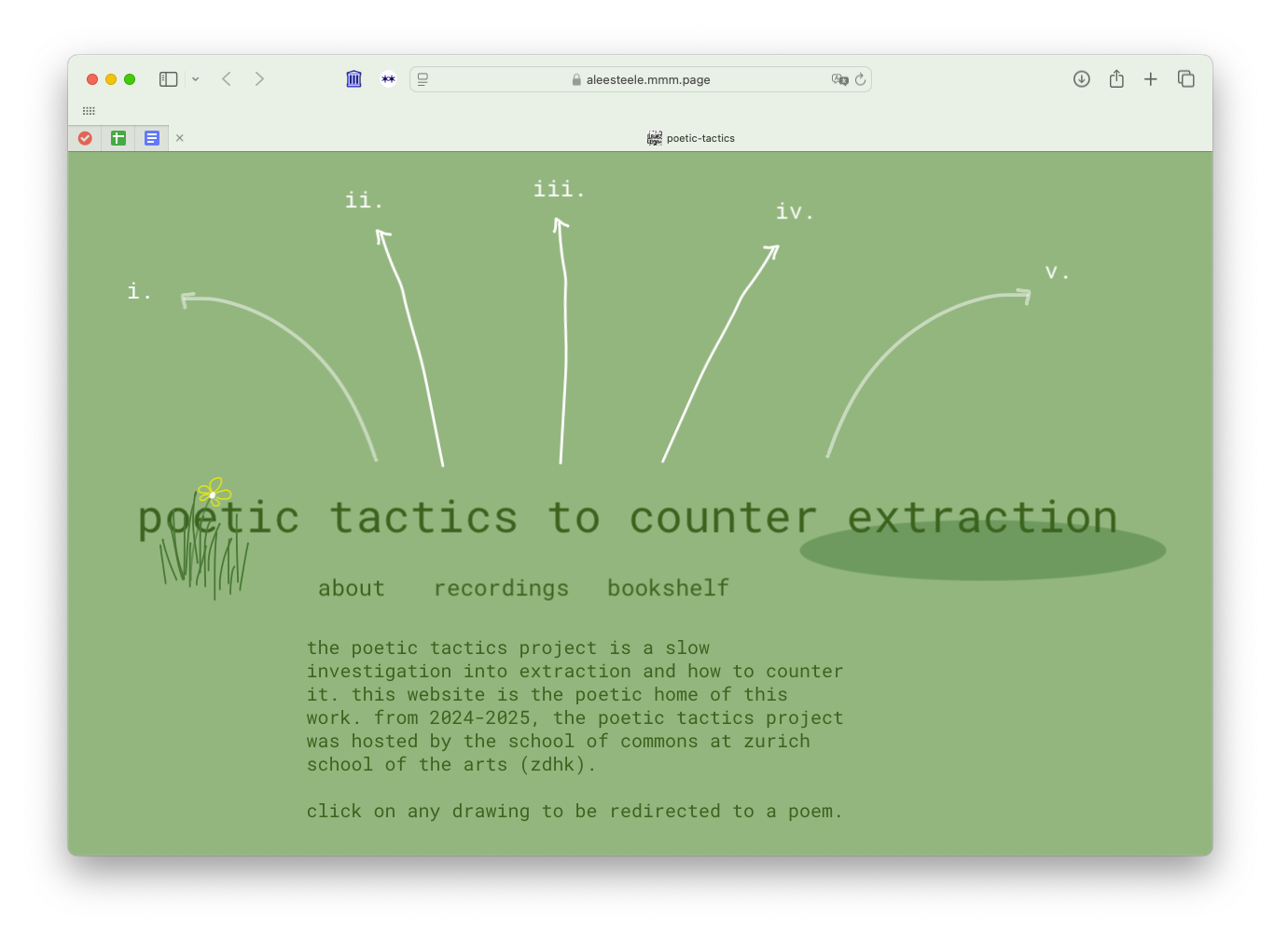
Task: Toggle the Safari sidebar
Action: [x=168, y=79]
